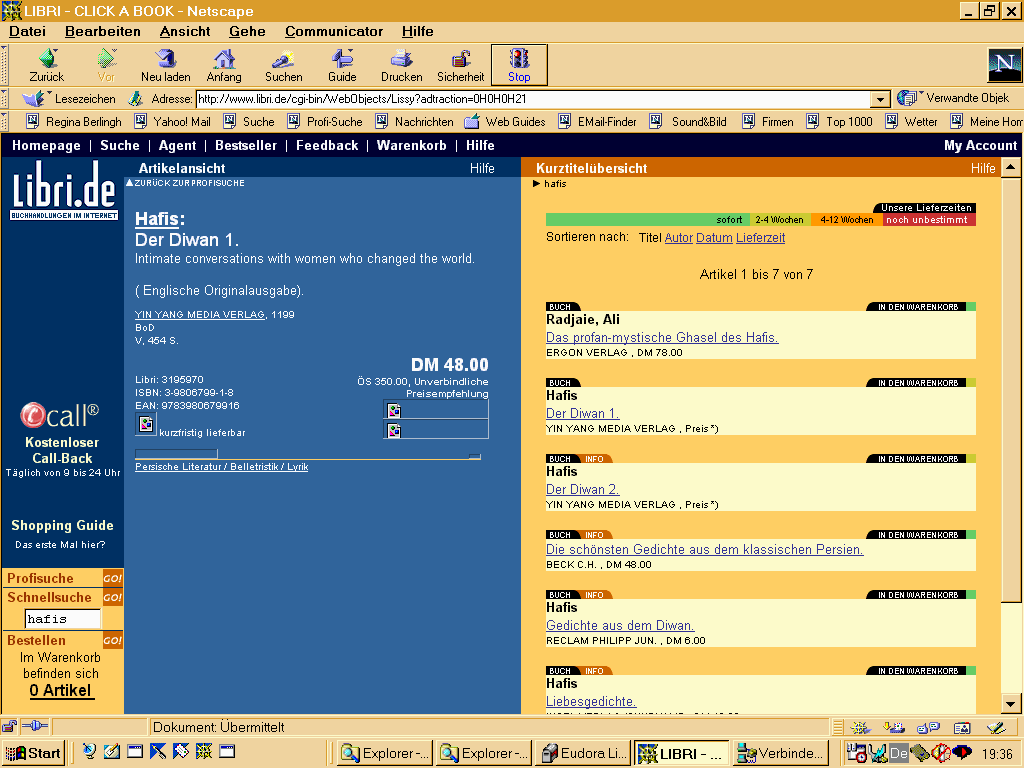
Task: Stop page loading with Stop
Action: 519,65
